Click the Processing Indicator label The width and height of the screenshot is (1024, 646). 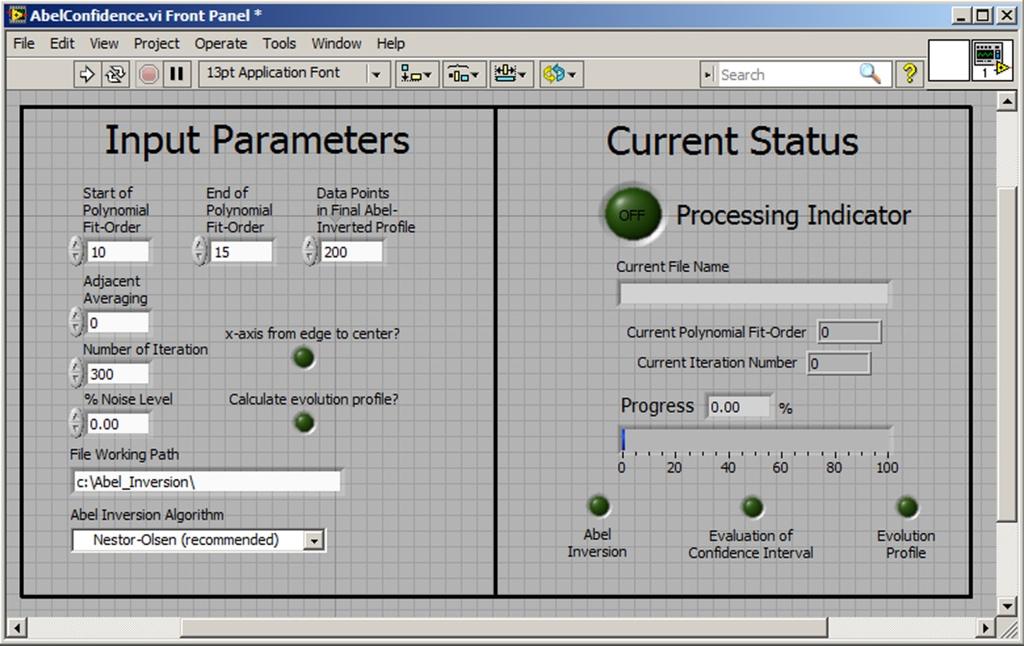pos(793,215)
